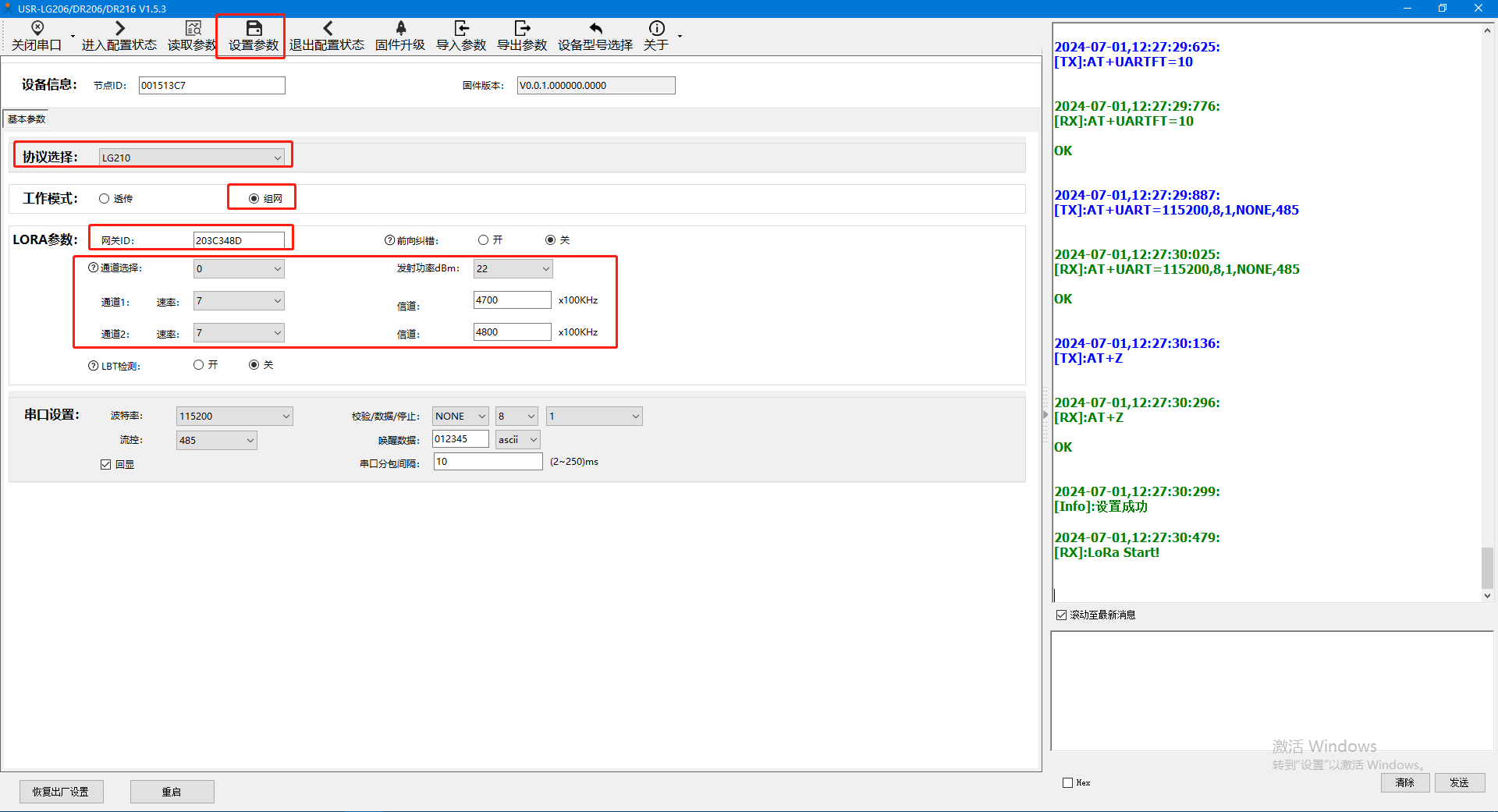Viewport: 1498px width, 812px height.
Task: Open data bits 8 dropdown
Action: 516,417
